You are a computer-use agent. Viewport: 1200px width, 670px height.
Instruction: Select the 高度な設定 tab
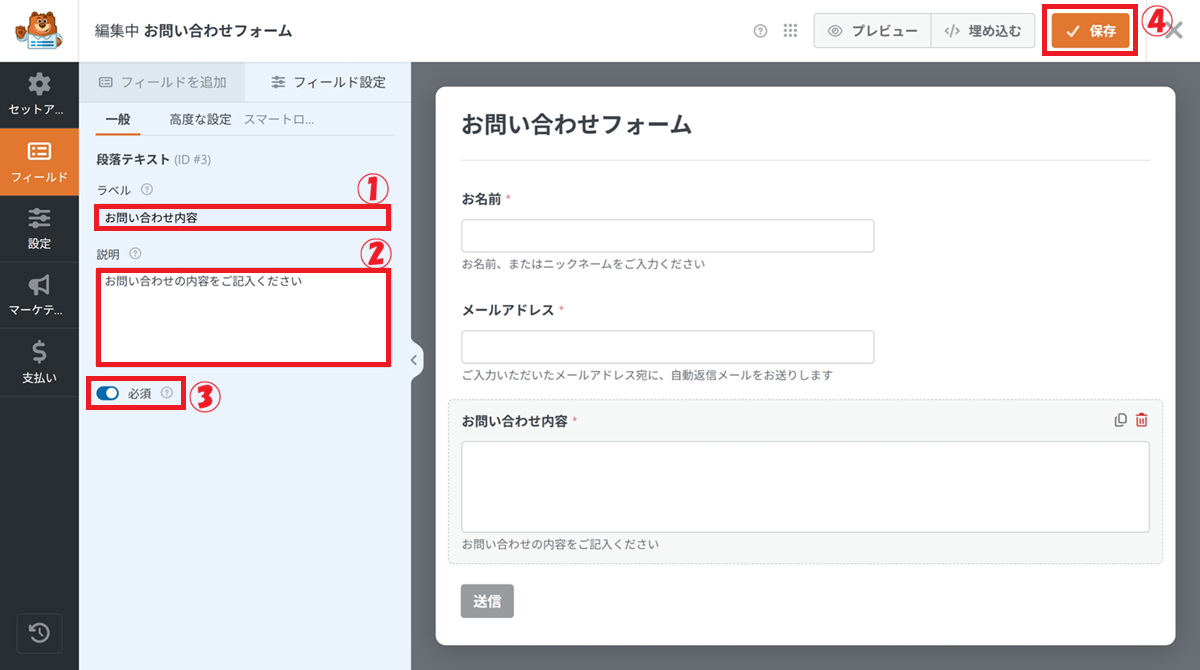[x=200, y=119]
